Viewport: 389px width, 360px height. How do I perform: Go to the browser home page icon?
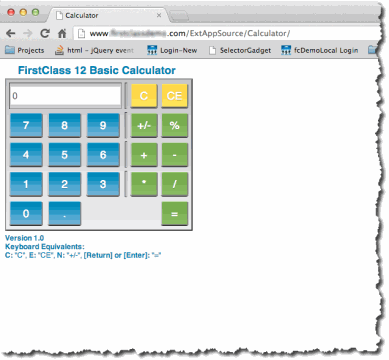pos(62,33)
